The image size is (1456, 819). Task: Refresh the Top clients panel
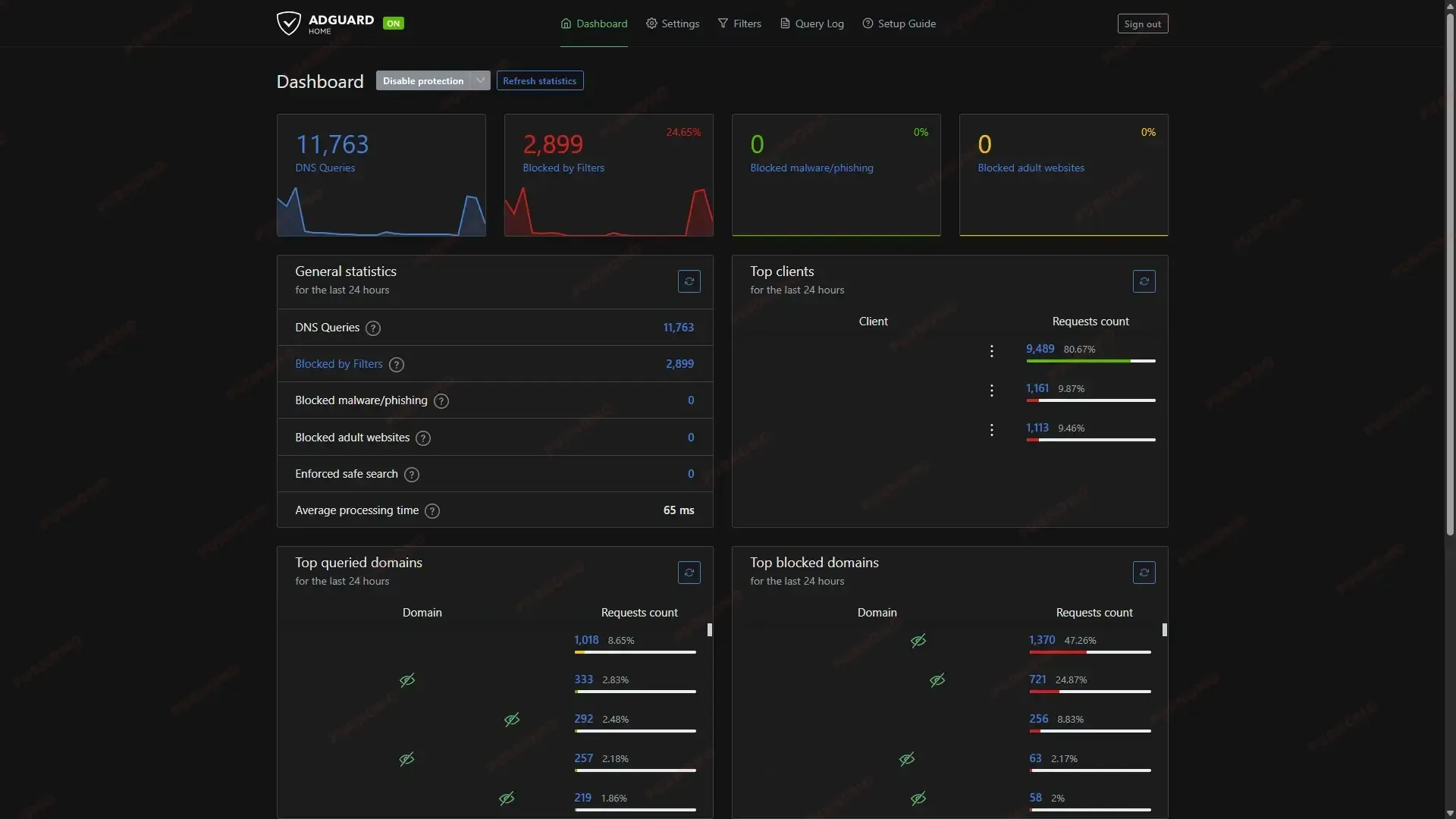(1144, 281)
